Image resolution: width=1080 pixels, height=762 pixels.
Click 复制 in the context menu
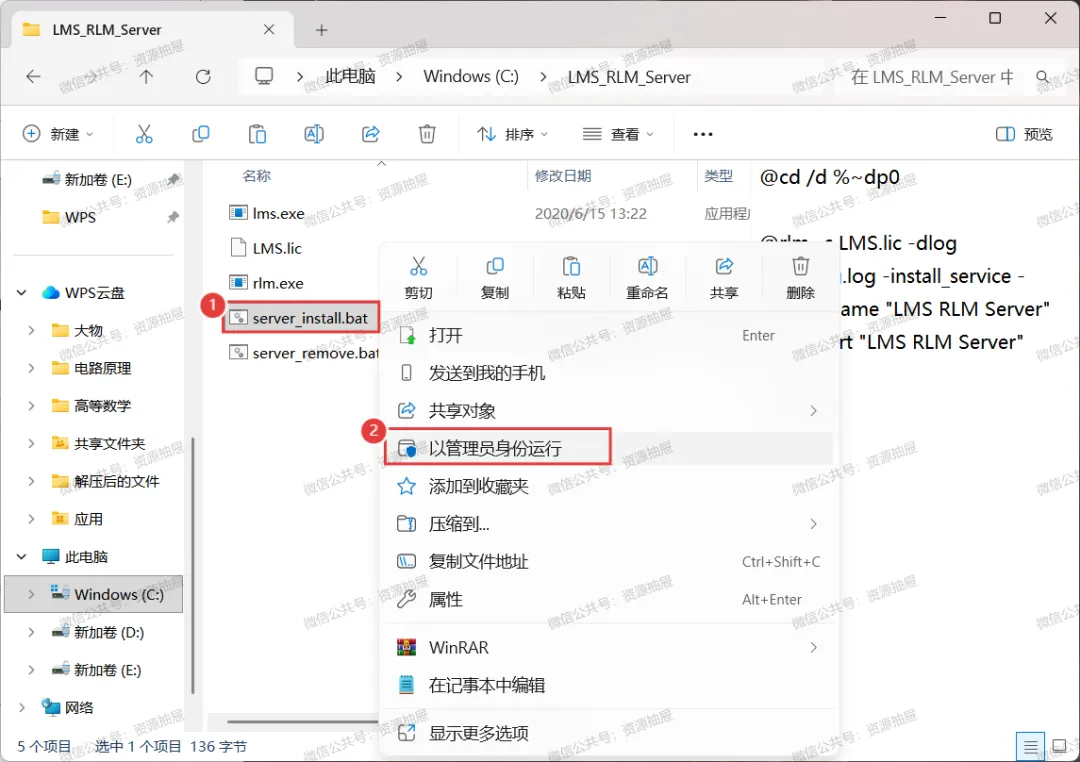click(495, 278)
